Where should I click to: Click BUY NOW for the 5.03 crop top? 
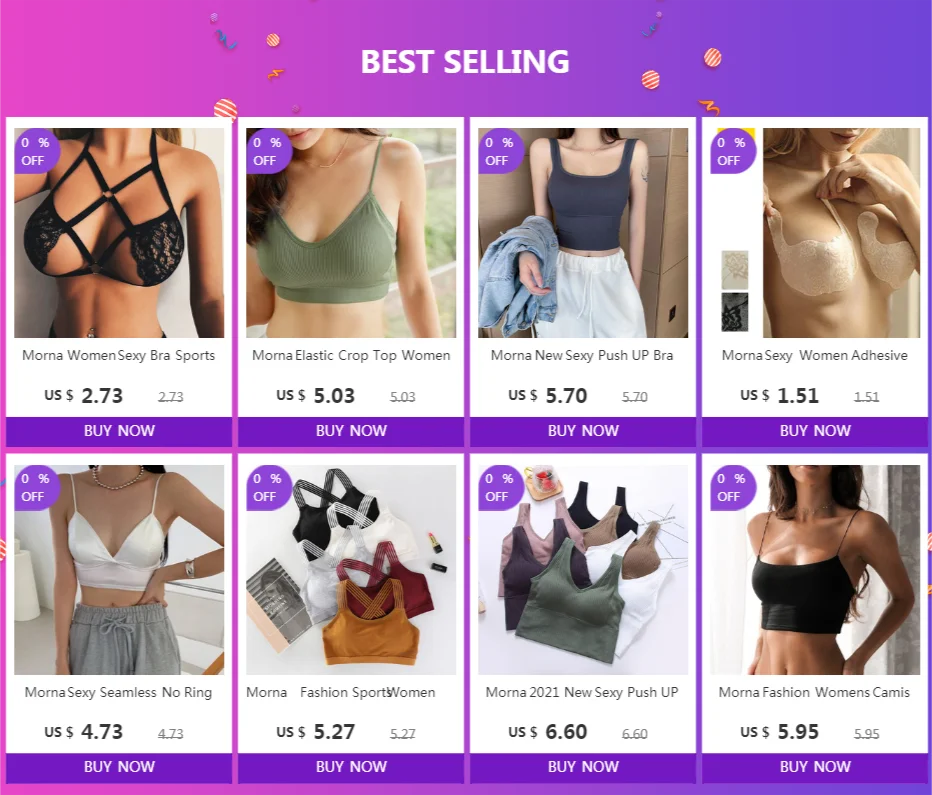351,431
